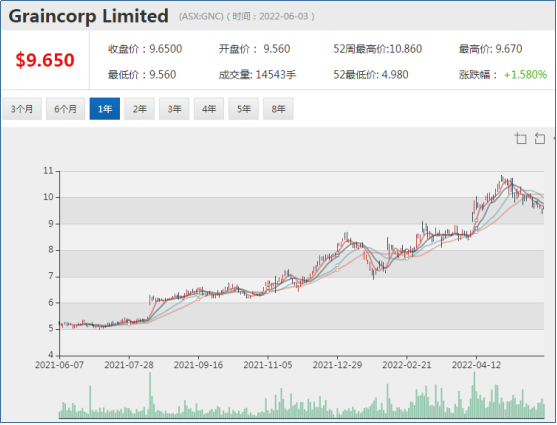Click the (ASX:GNC) ticker text
The image size is (557, 425).
tap(201, 16)
